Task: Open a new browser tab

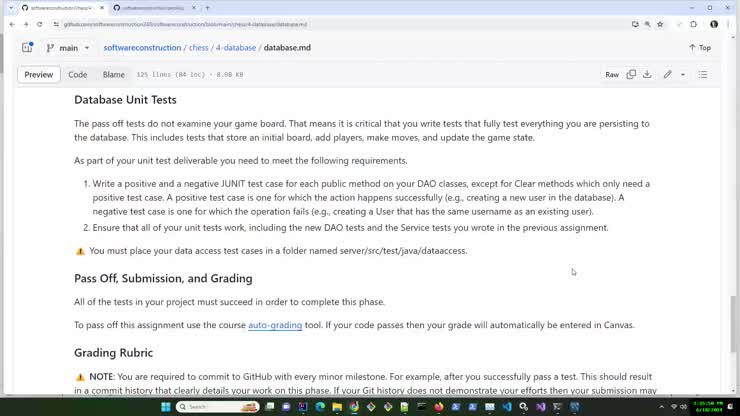Action: [207, 8]
